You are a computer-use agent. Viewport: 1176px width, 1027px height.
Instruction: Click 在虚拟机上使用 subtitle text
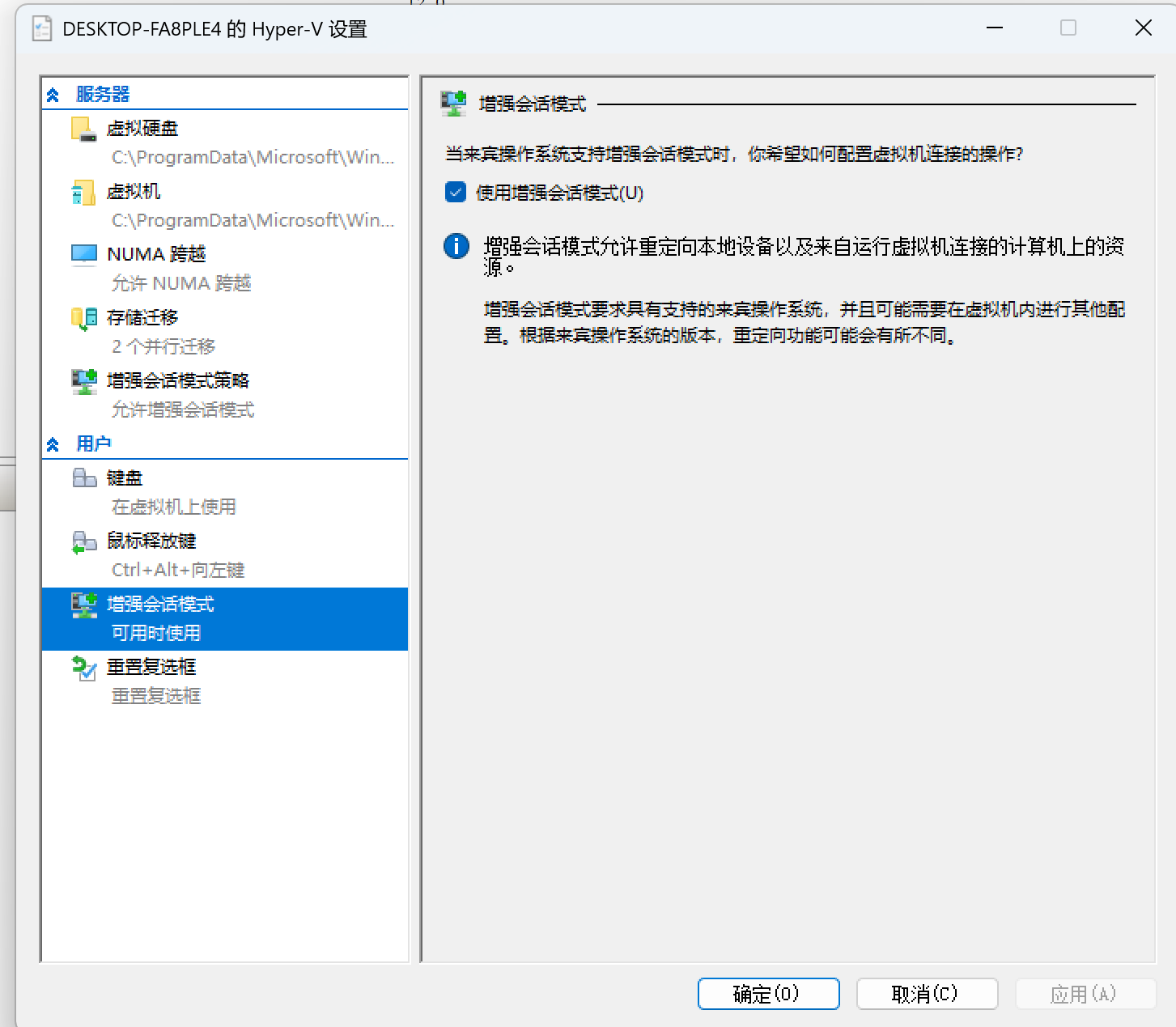(x=174, y=507)
